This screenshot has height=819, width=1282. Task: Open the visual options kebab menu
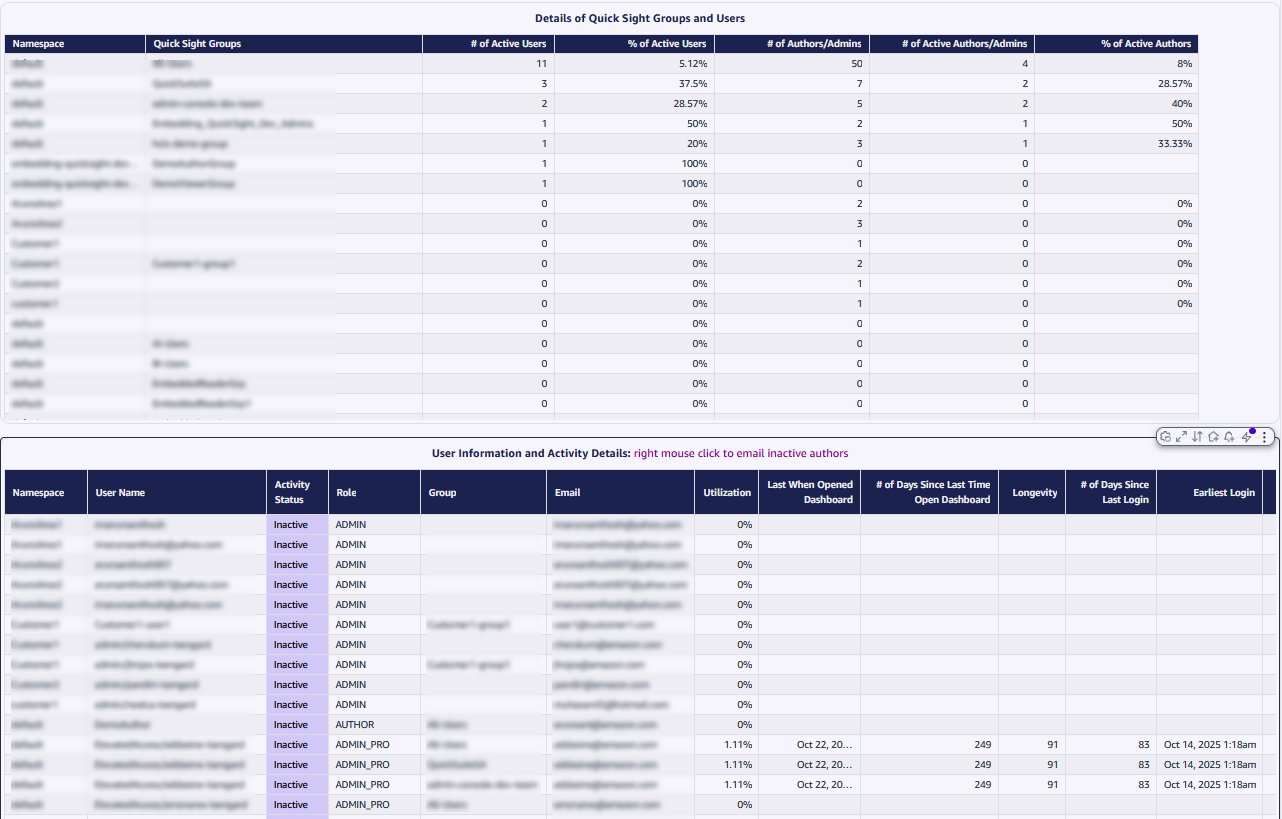coord(1264,437)
